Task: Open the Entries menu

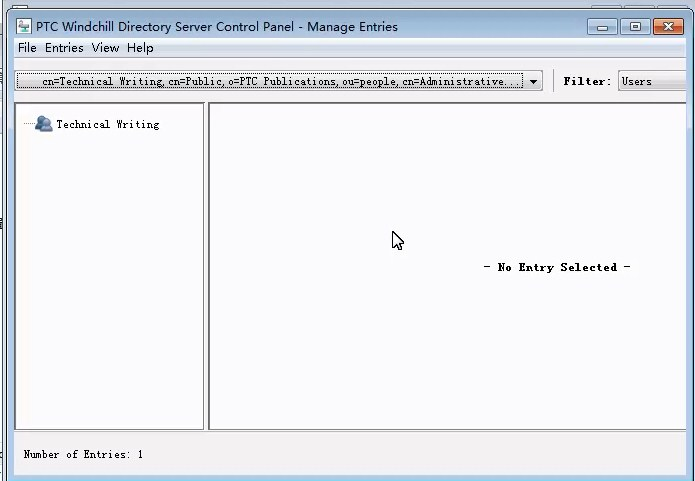Action: (64, 48)
